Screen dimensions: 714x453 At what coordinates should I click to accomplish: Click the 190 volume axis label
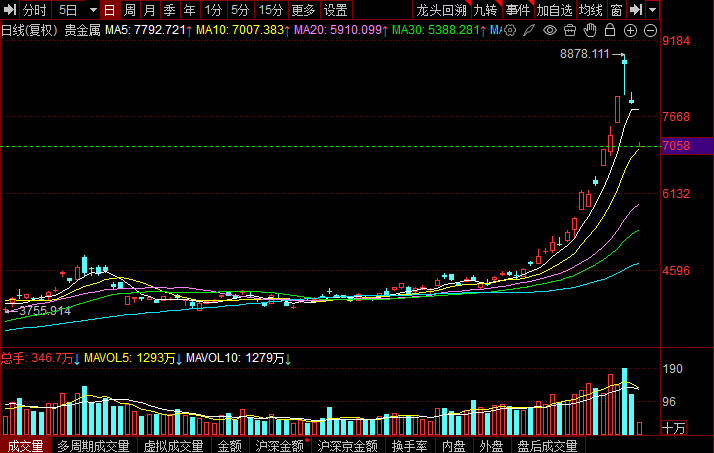tap(673, 369)
